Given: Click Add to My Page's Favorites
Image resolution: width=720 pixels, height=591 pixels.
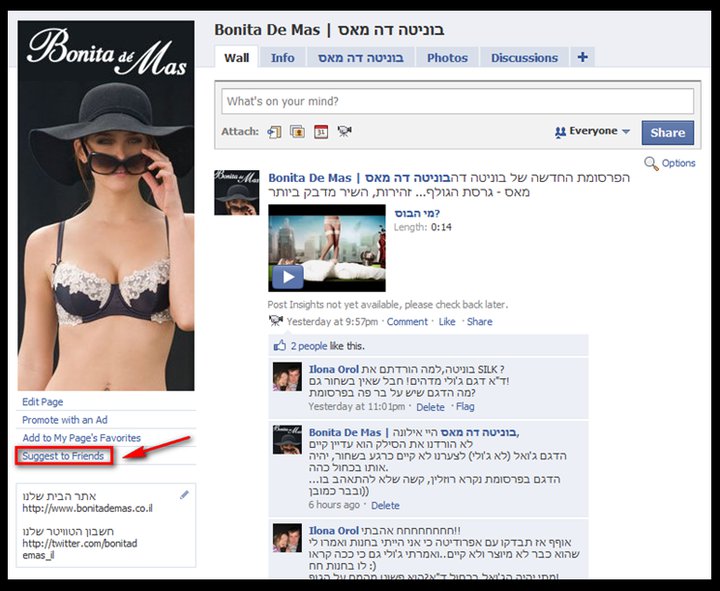Looking at the screenshot, I should (82, 438).
